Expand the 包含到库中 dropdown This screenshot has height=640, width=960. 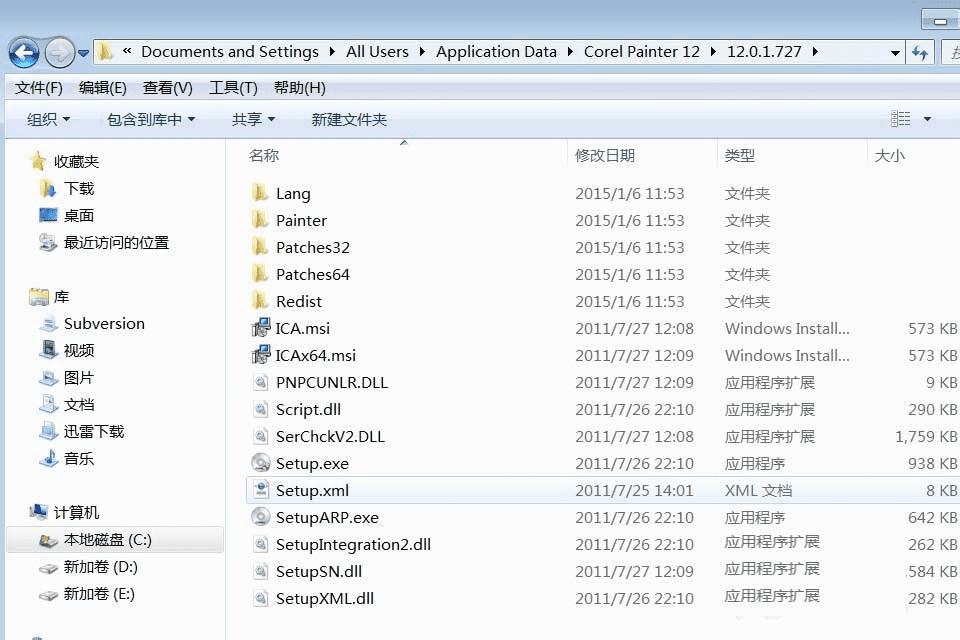(x=151, y=119)
